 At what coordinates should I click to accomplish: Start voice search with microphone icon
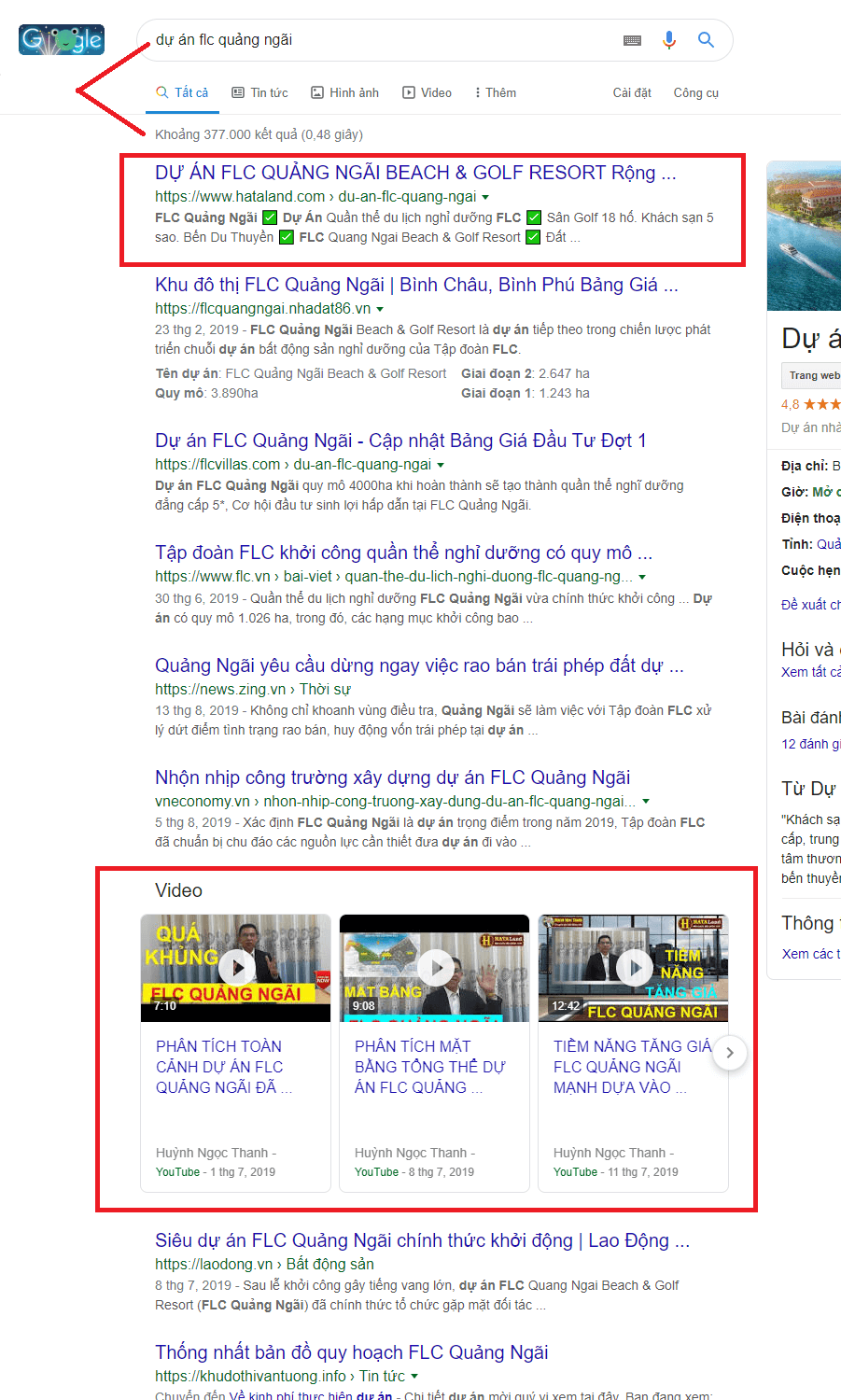tap(668, 40)
